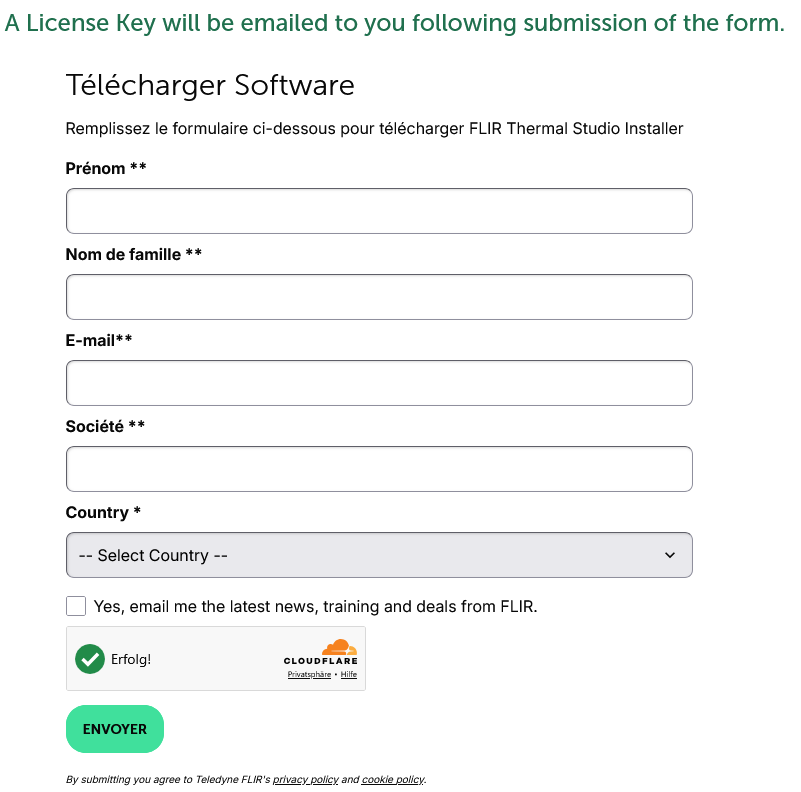Click the Cloudflare cloud logo
This screenshot has width=801, height=792.
[339, 648]
